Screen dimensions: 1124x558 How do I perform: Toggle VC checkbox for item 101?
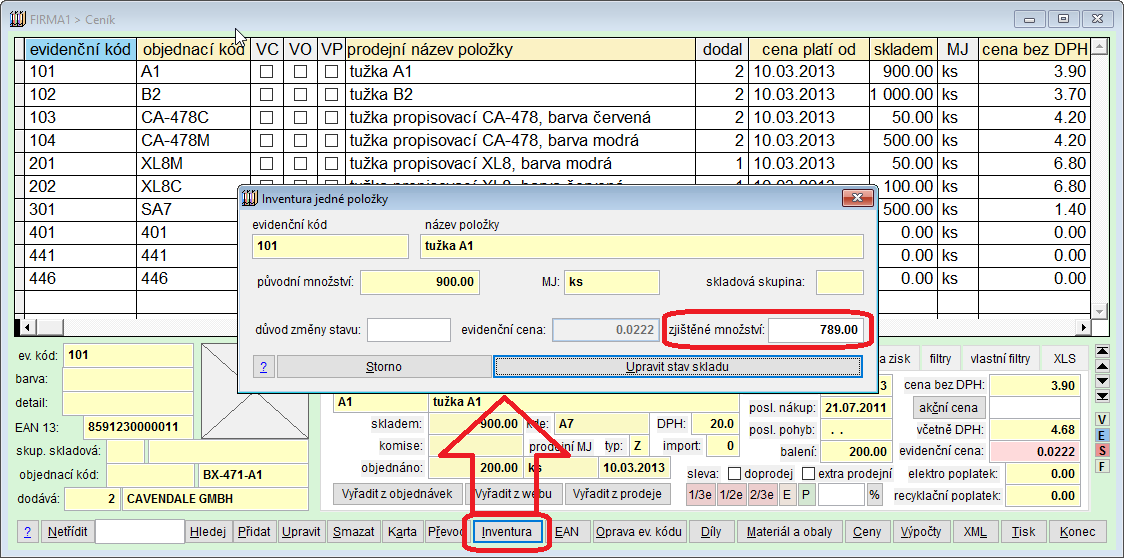267,72
